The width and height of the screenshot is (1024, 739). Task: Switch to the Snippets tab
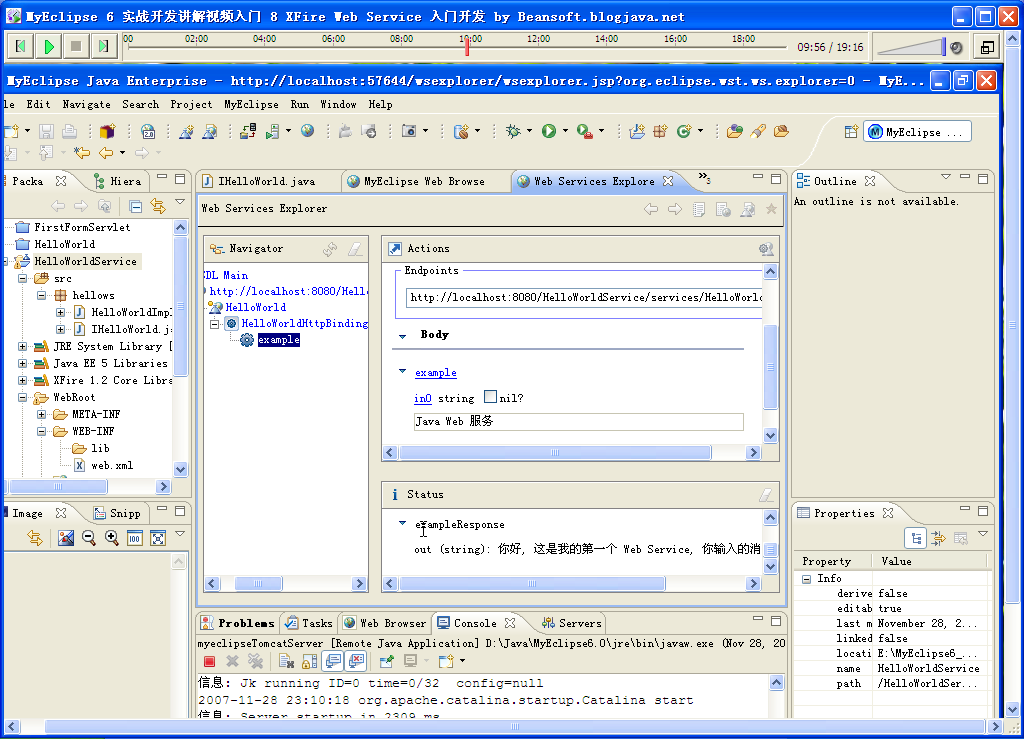(x=118, y=514)
